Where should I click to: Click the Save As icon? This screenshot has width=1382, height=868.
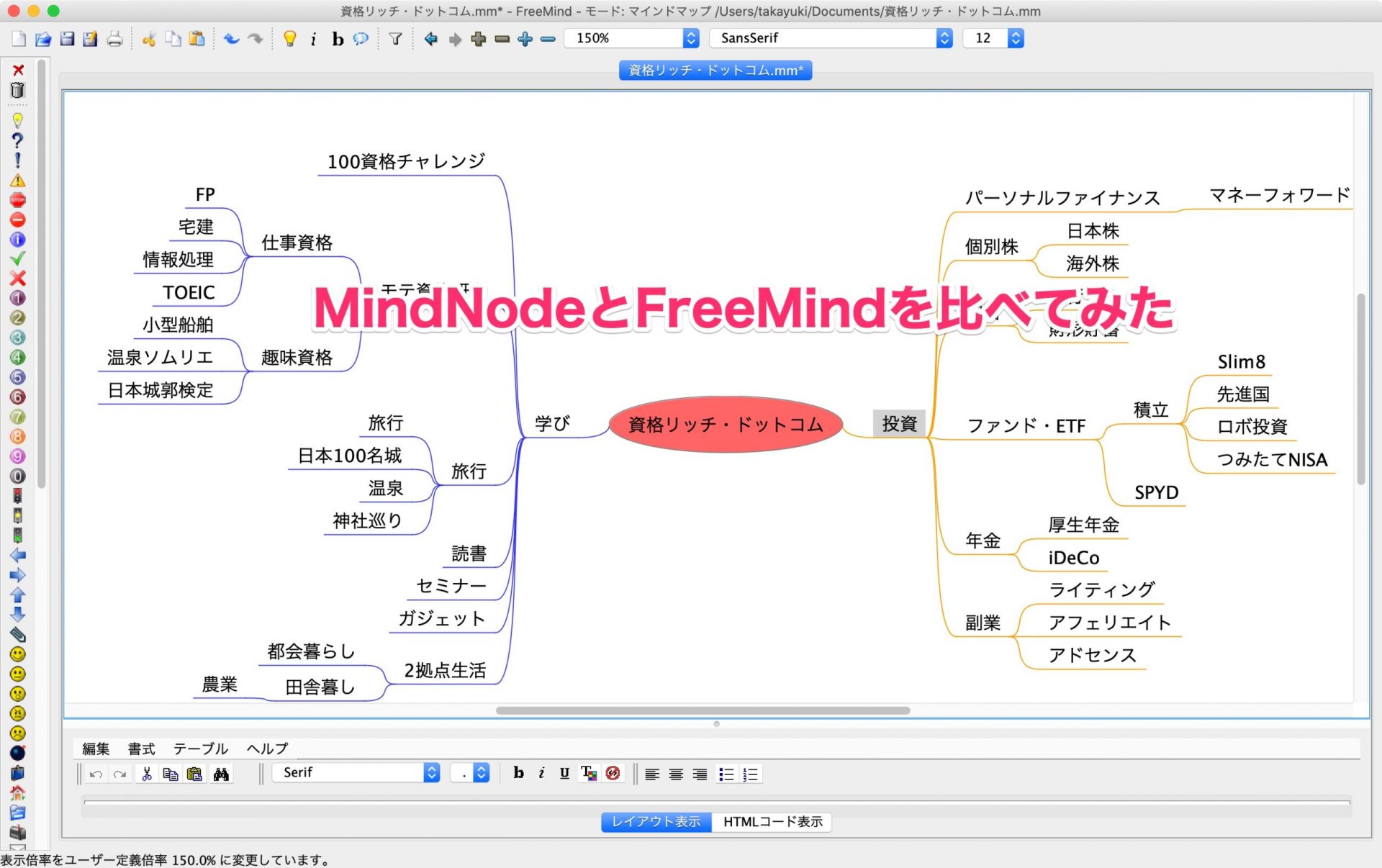coord(91,39)
